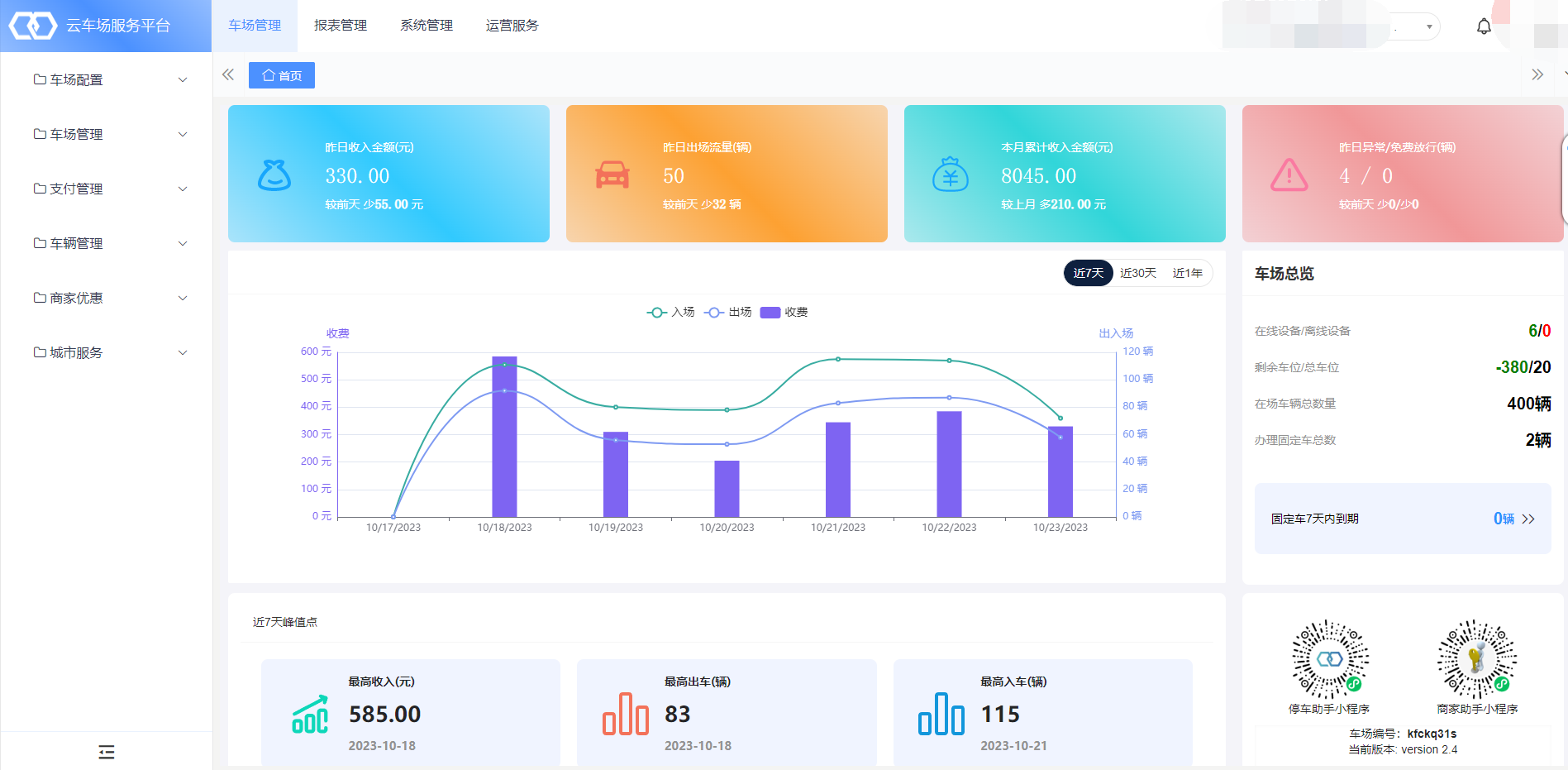Open the 停车助手小程序 QR code
The width and height of the screenshot is (1568, 770).
click(1329, 659)
